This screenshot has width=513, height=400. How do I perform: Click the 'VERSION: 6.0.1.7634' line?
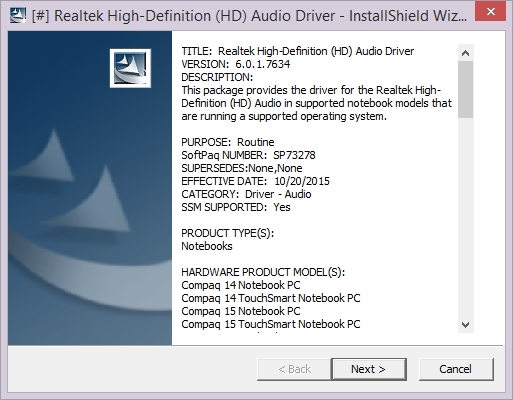tap(236, 64)
